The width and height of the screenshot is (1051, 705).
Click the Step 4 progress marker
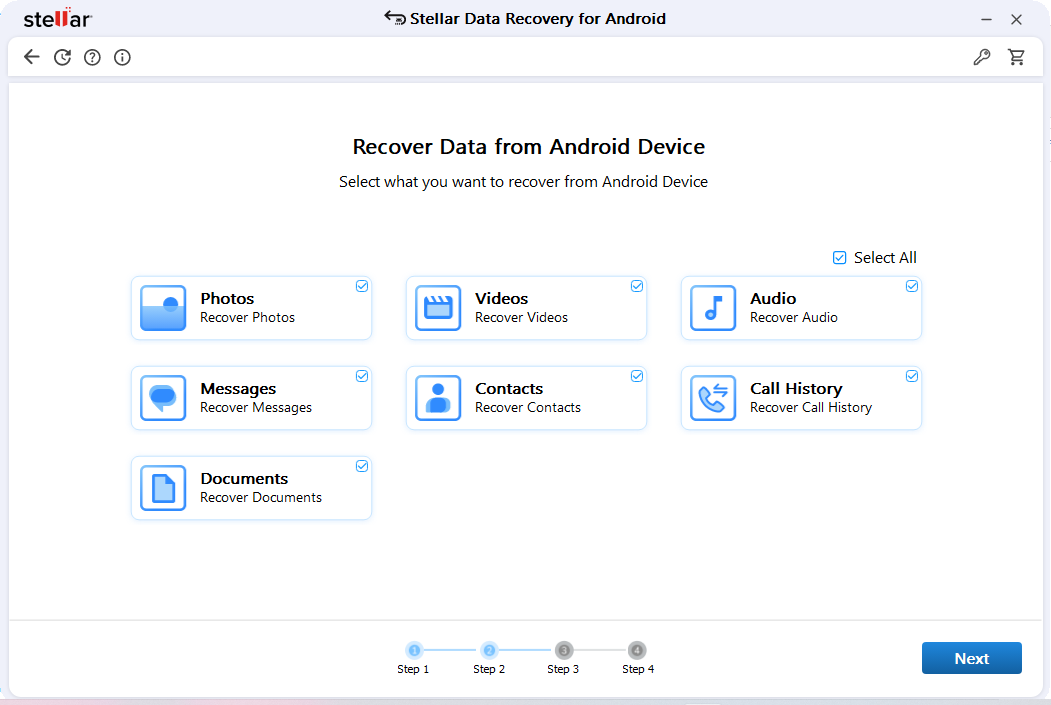click(637, 650)
